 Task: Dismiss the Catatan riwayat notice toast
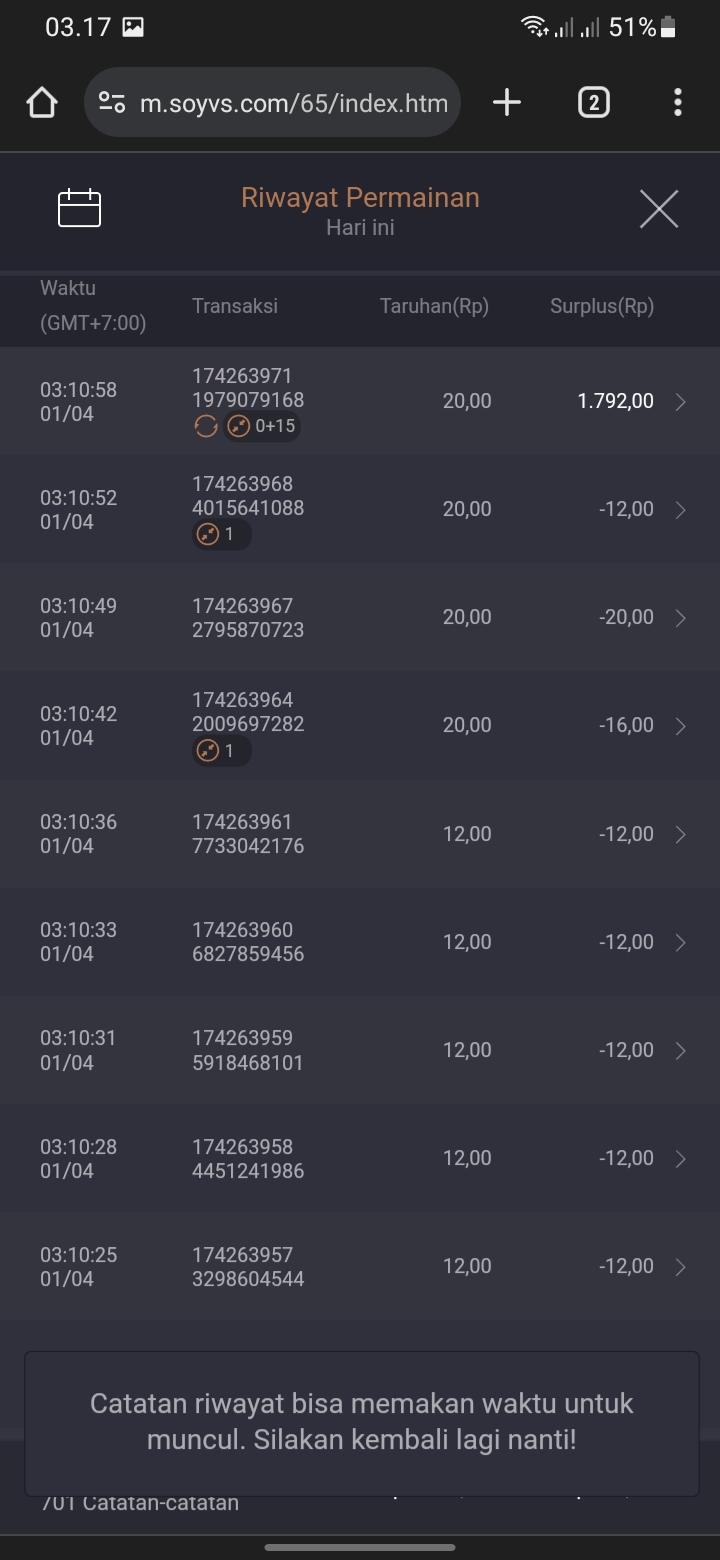click(x=361, y=1423)
